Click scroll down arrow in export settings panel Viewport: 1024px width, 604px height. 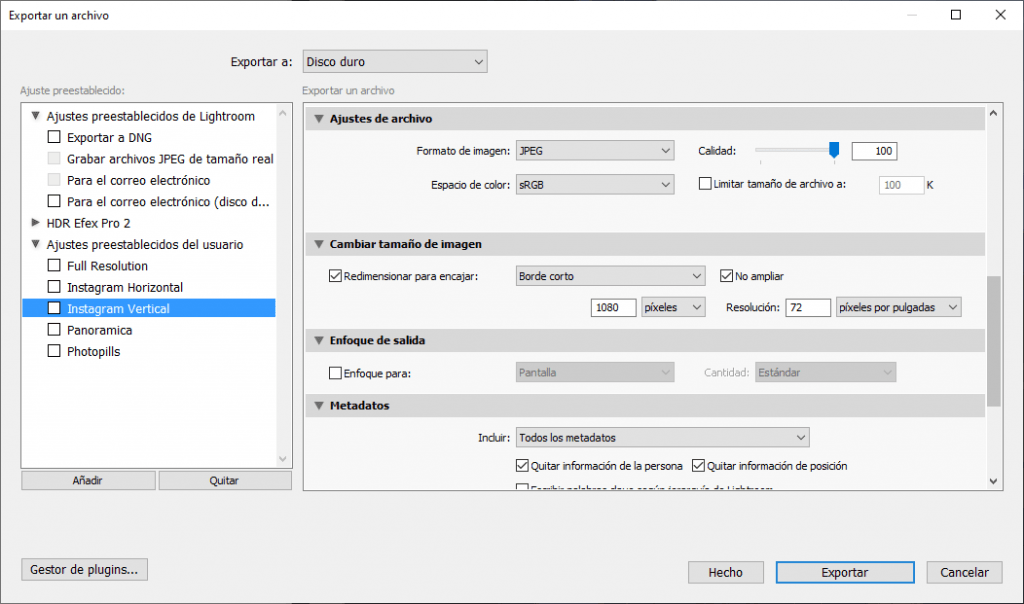tap(993, 481)
